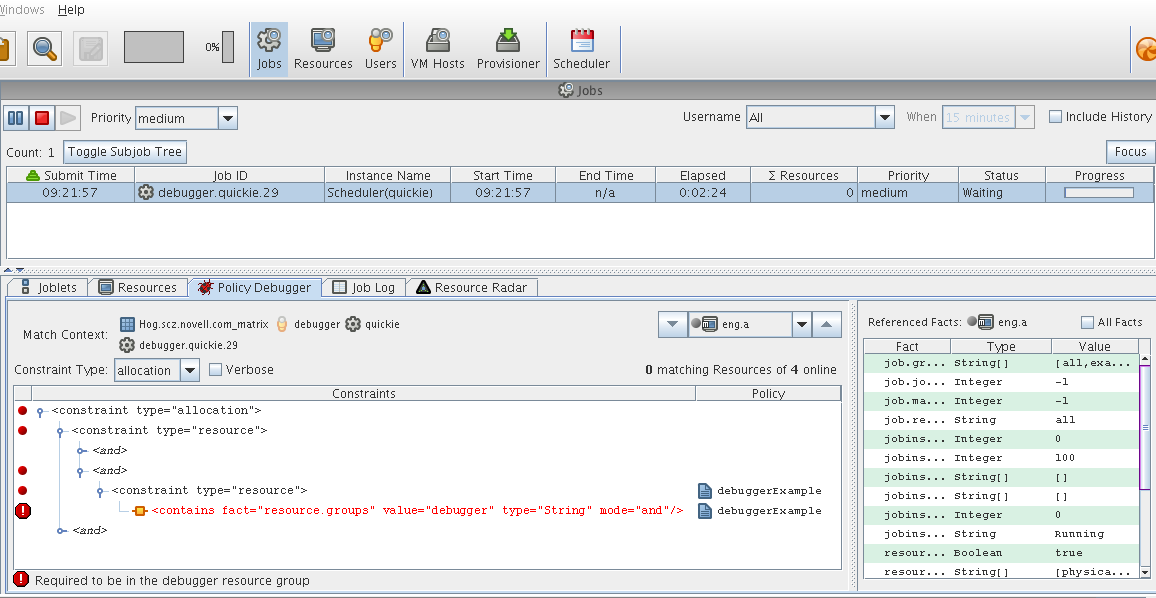Switch to the Resources tab in lower pane
The height and width of the screenshot is (598, 1156).
click(x=138, y=288)
